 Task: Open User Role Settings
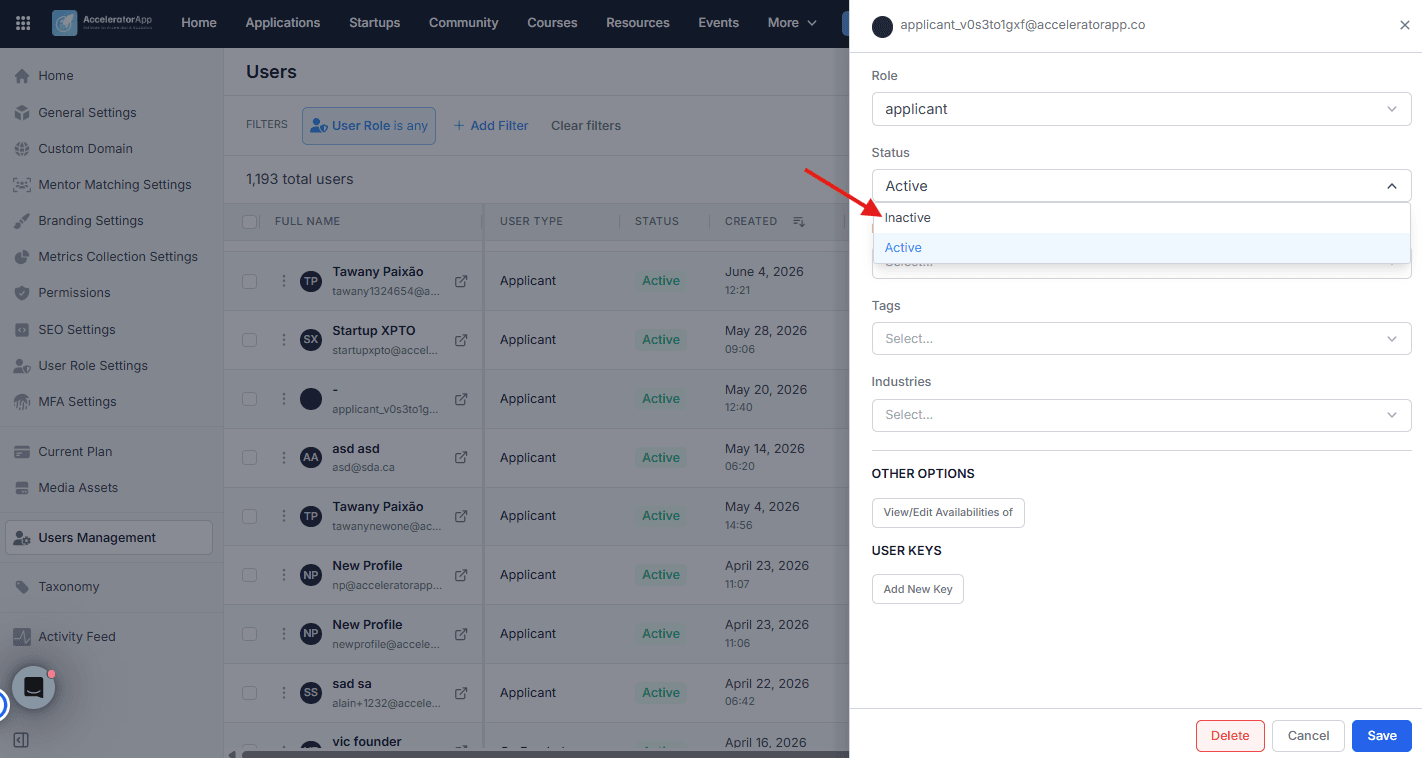93,366
